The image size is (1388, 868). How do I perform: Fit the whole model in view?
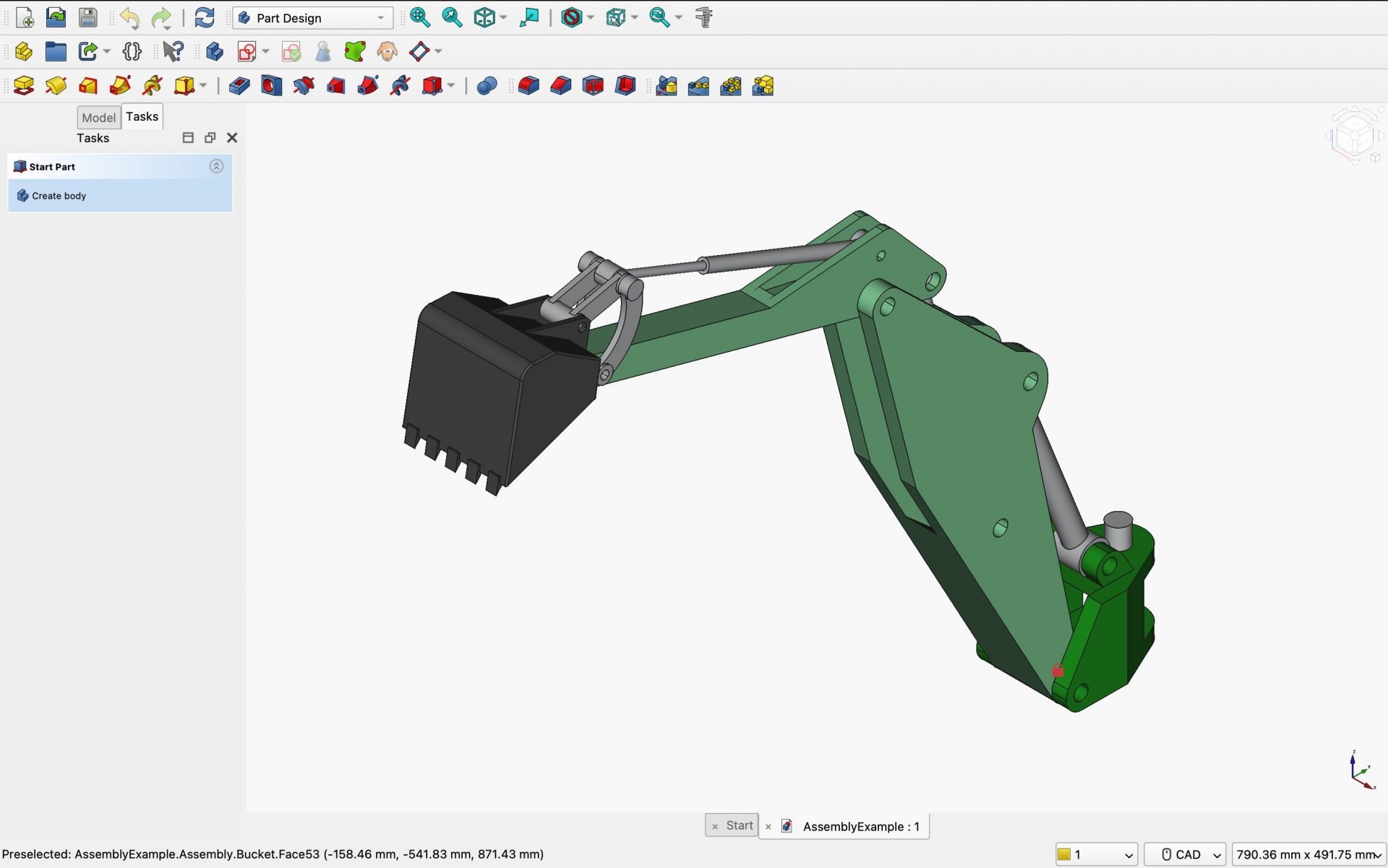(x=420, y=17)
